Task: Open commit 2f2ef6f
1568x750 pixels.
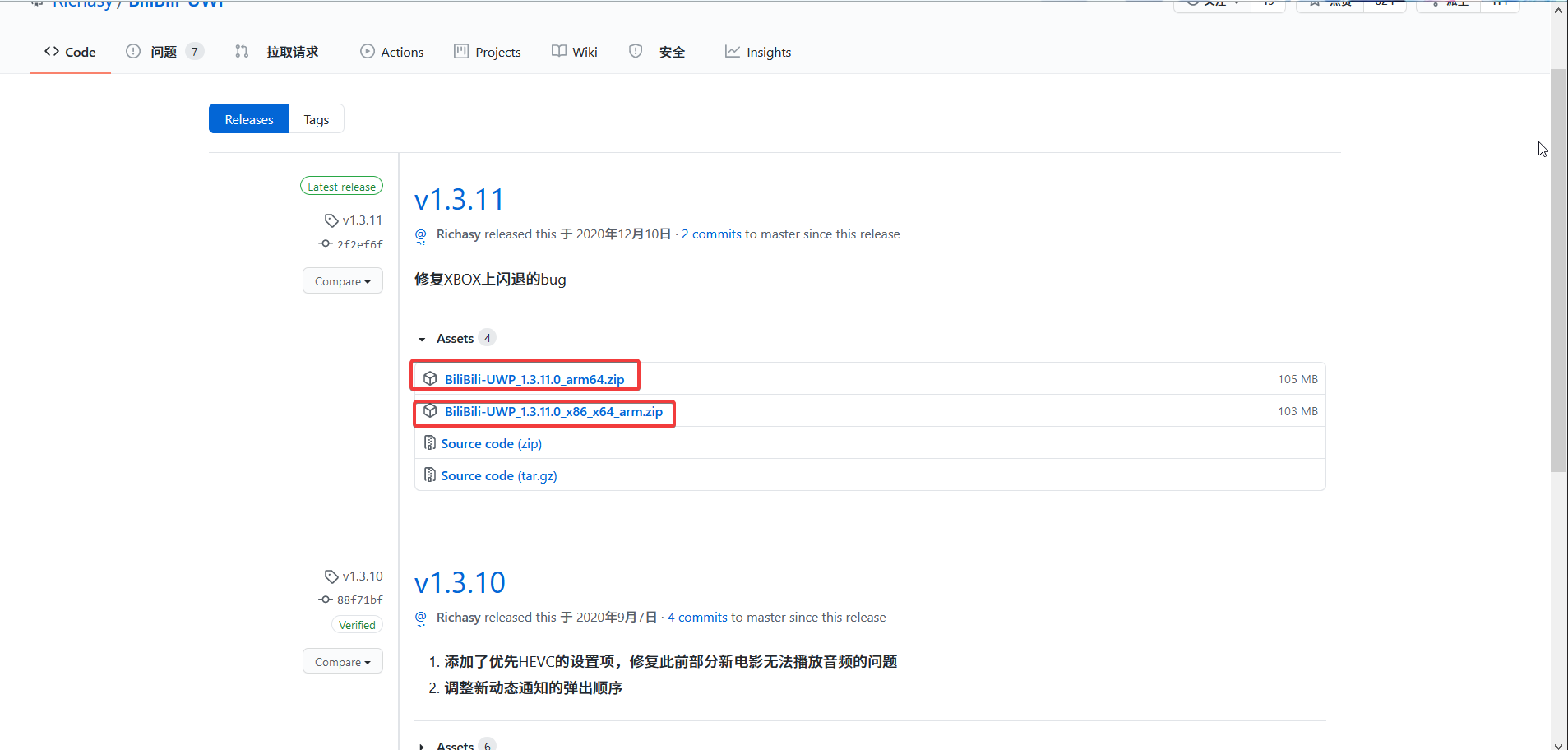Action: [360, 244]
